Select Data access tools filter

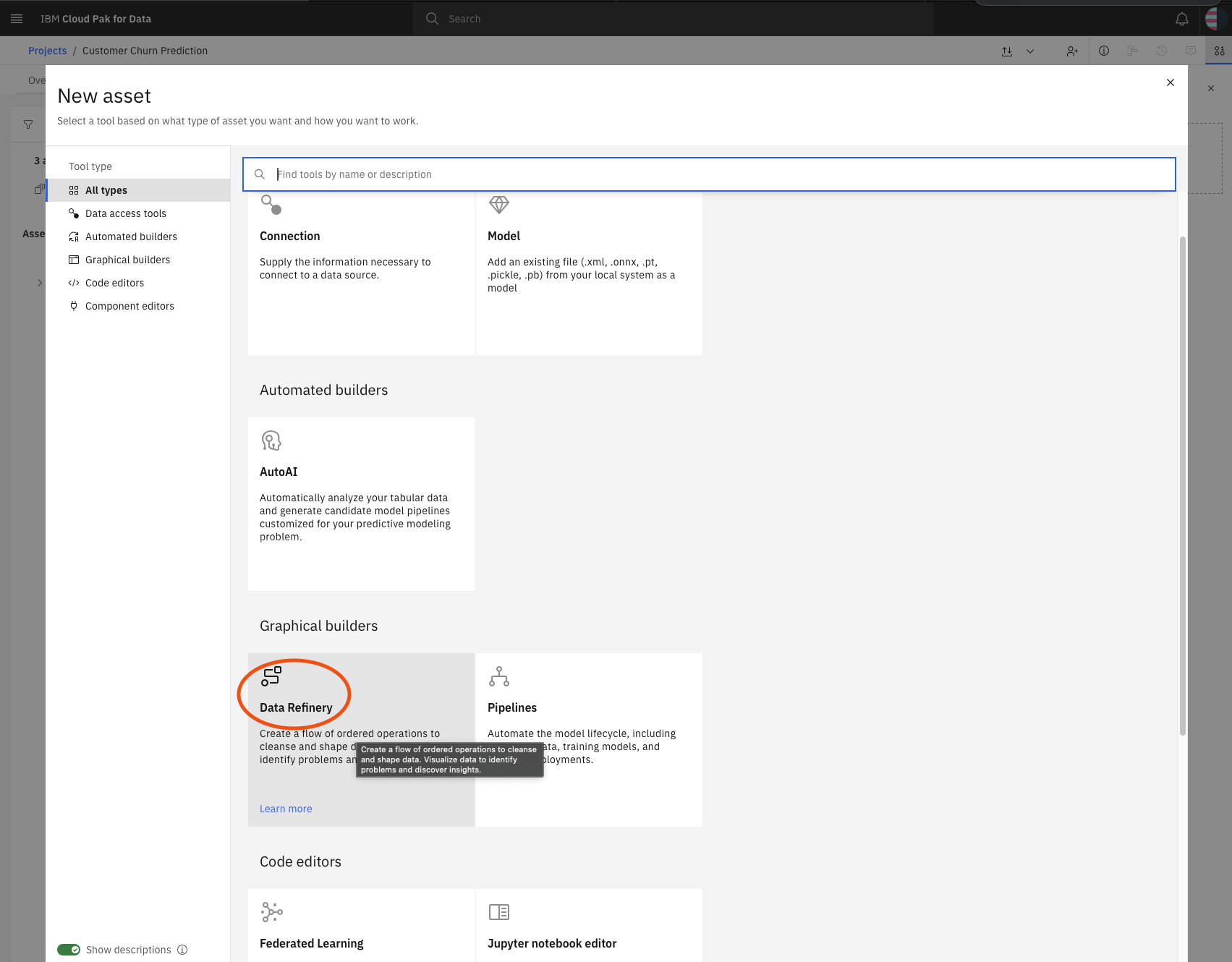[x=138, y=213]
